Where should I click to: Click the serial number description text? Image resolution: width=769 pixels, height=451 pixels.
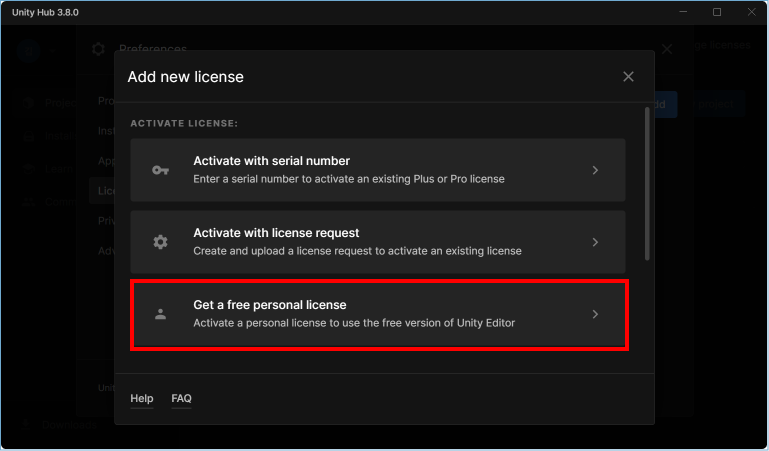point(349,179)
